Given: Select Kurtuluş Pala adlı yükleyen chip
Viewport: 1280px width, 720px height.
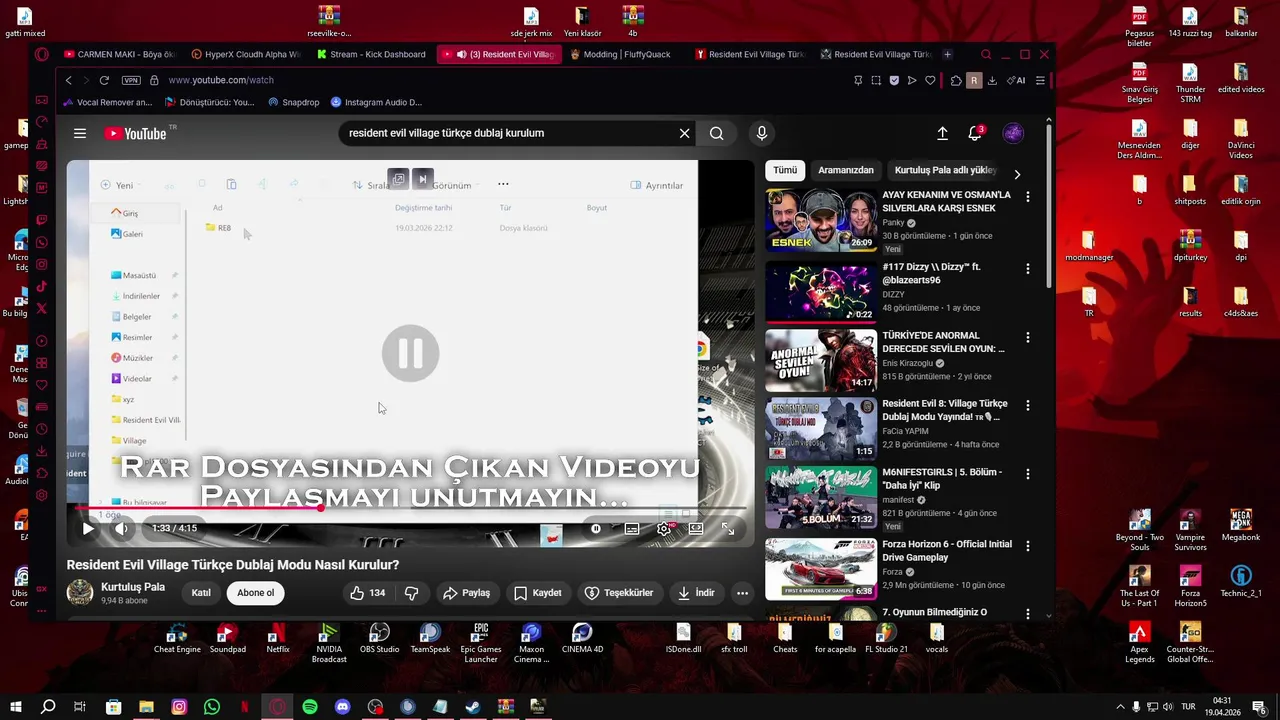Looking at the screenshot, I should [945, 170].
